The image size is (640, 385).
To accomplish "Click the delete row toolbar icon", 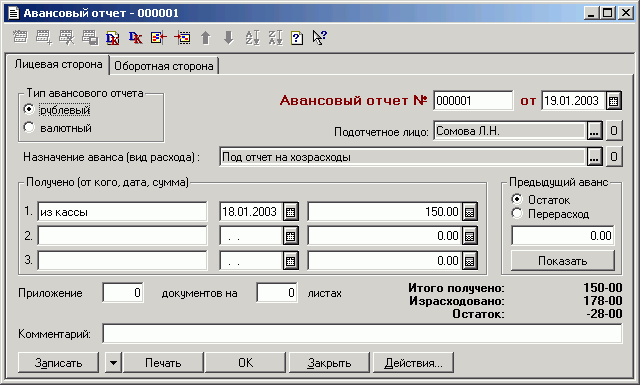I will tap(67, 38).
